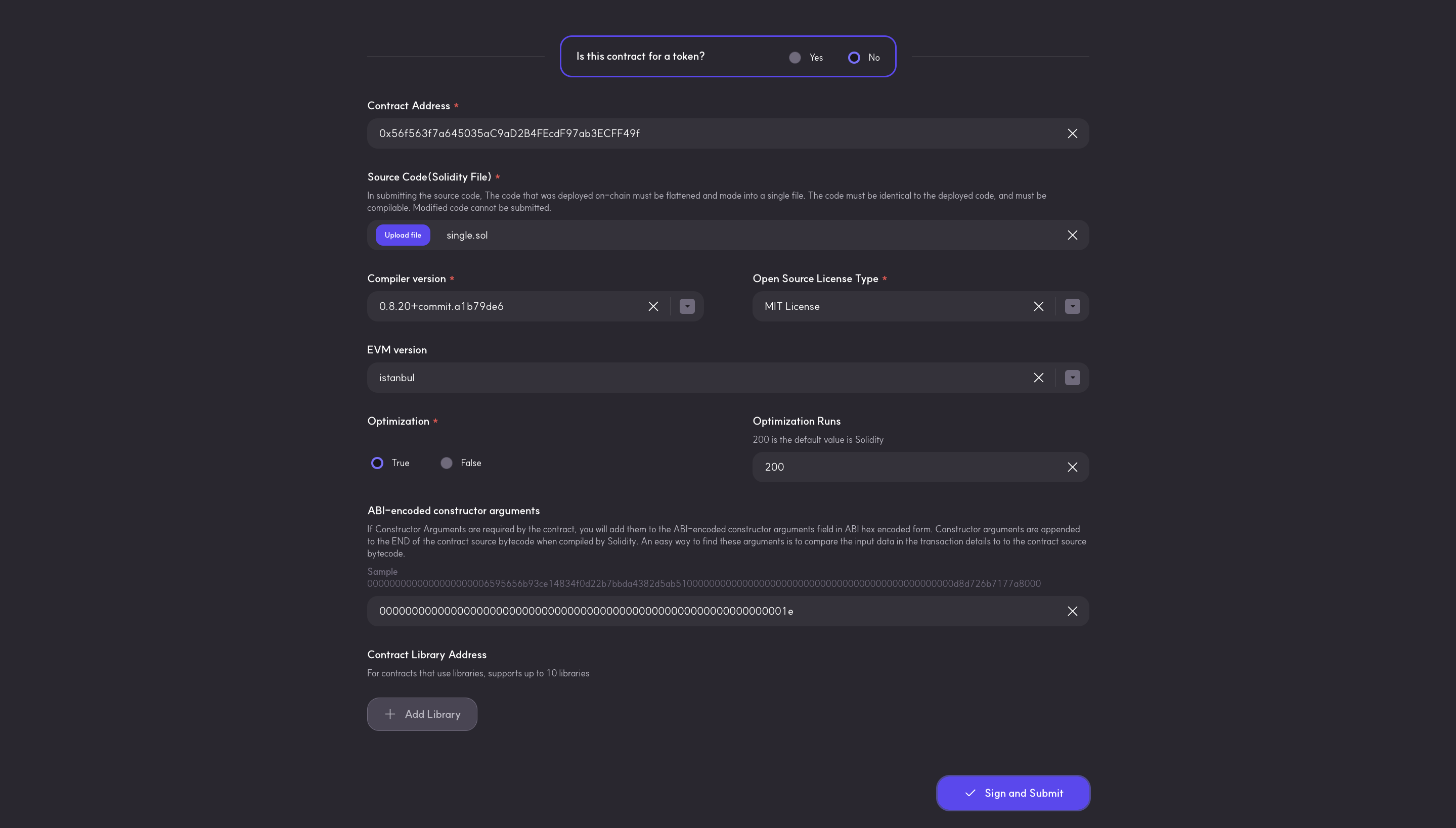This screenshot has height=828, width=1456.
Task: Expand the Open Source License Type dropdown
Action: pyautogui.click(x=1072, y=306)
